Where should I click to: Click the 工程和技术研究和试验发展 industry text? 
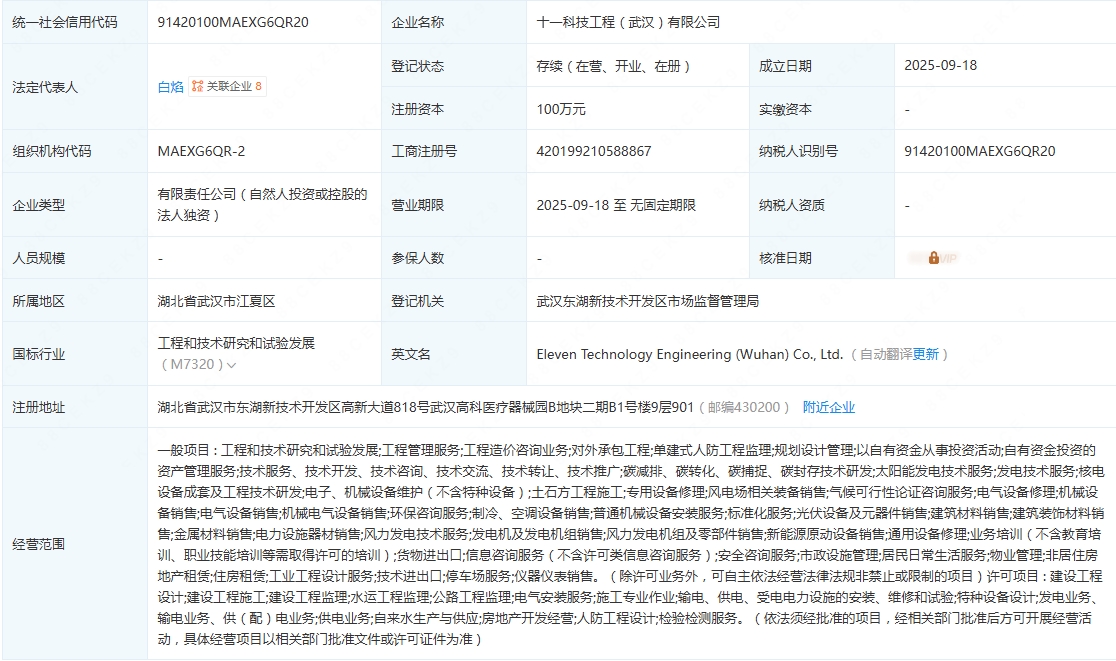tap(236, 343)
